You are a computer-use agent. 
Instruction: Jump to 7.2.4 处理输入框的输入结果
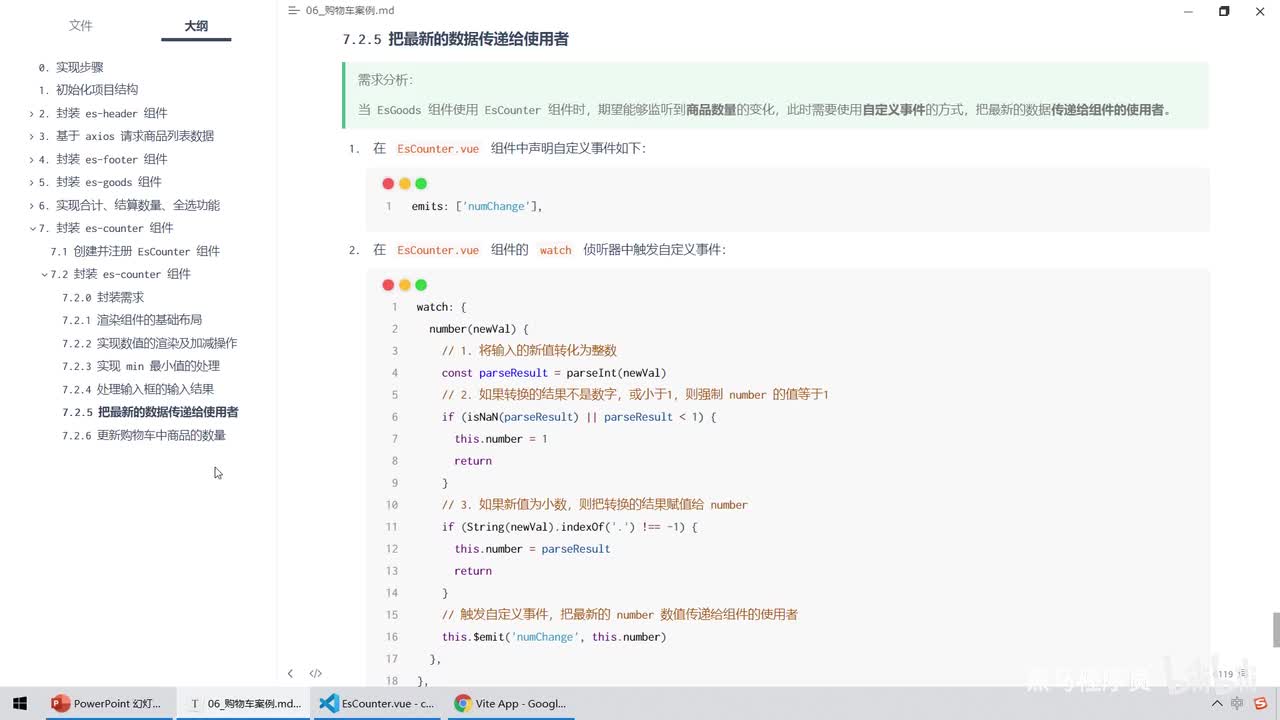(138, 390)
